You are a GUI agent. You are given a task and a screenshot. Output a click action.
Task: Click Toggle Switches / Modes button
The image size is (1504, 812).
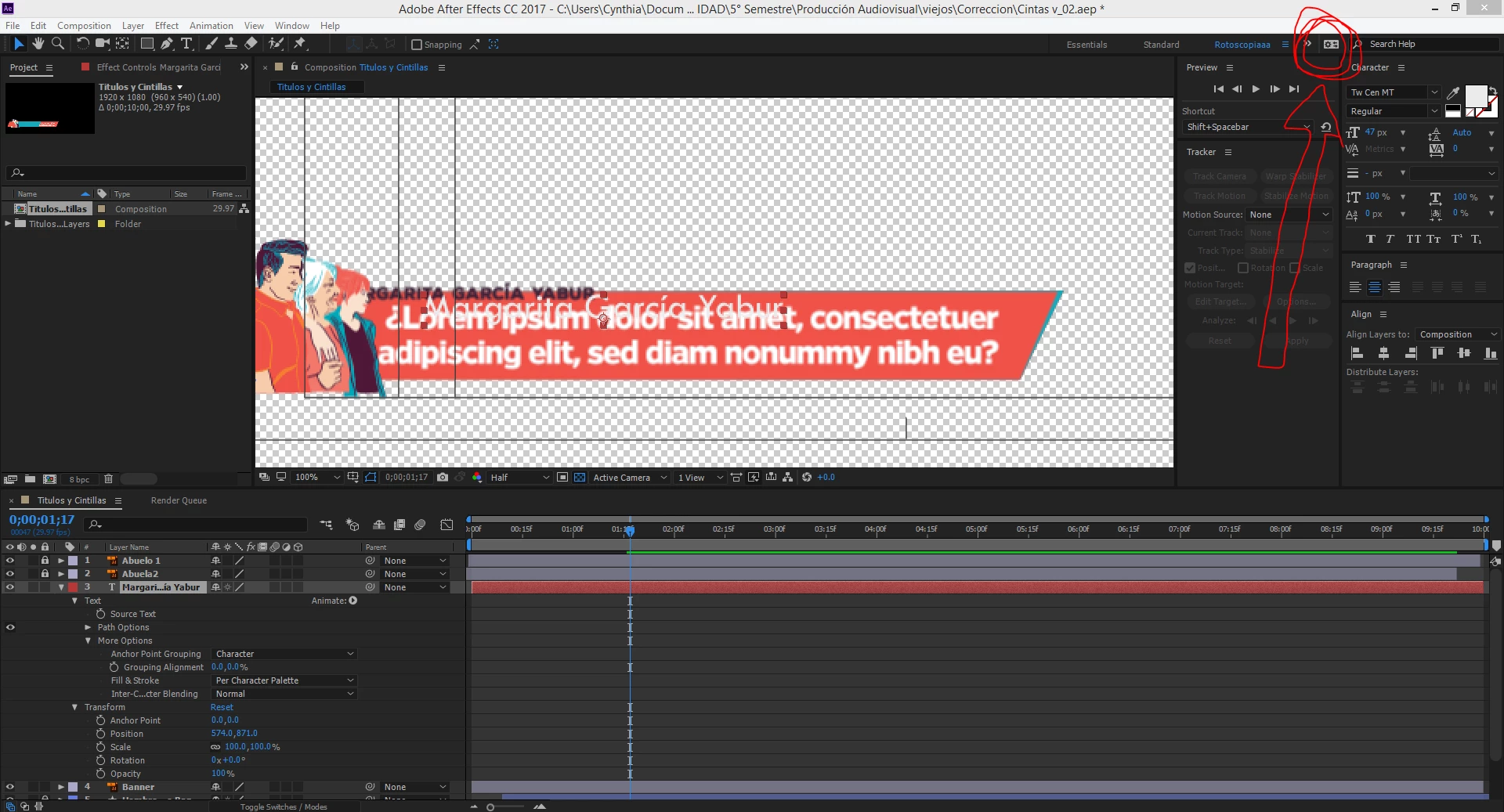click(x=284, y=807)
